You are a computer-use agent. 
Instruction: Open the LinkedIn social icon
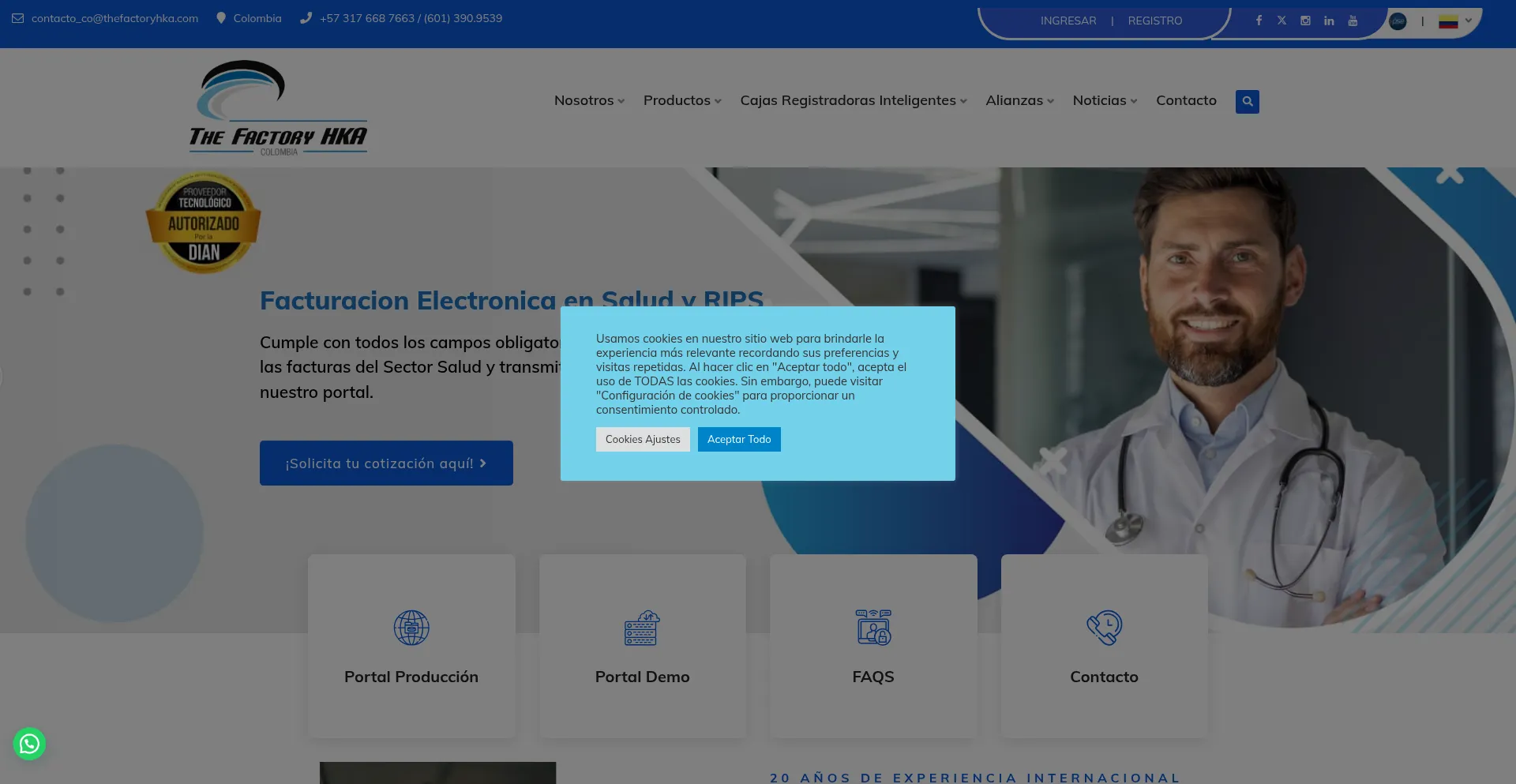pos(1329,21)
